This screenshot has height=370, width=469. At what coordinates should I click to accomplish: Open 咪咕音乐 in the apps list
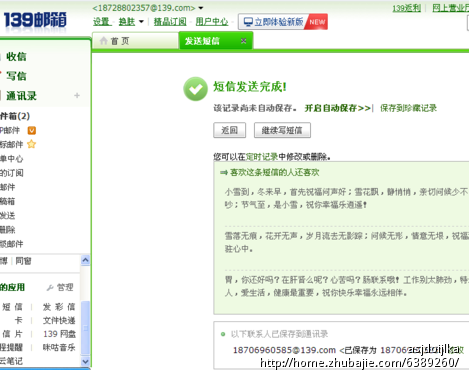coord(59,347)
